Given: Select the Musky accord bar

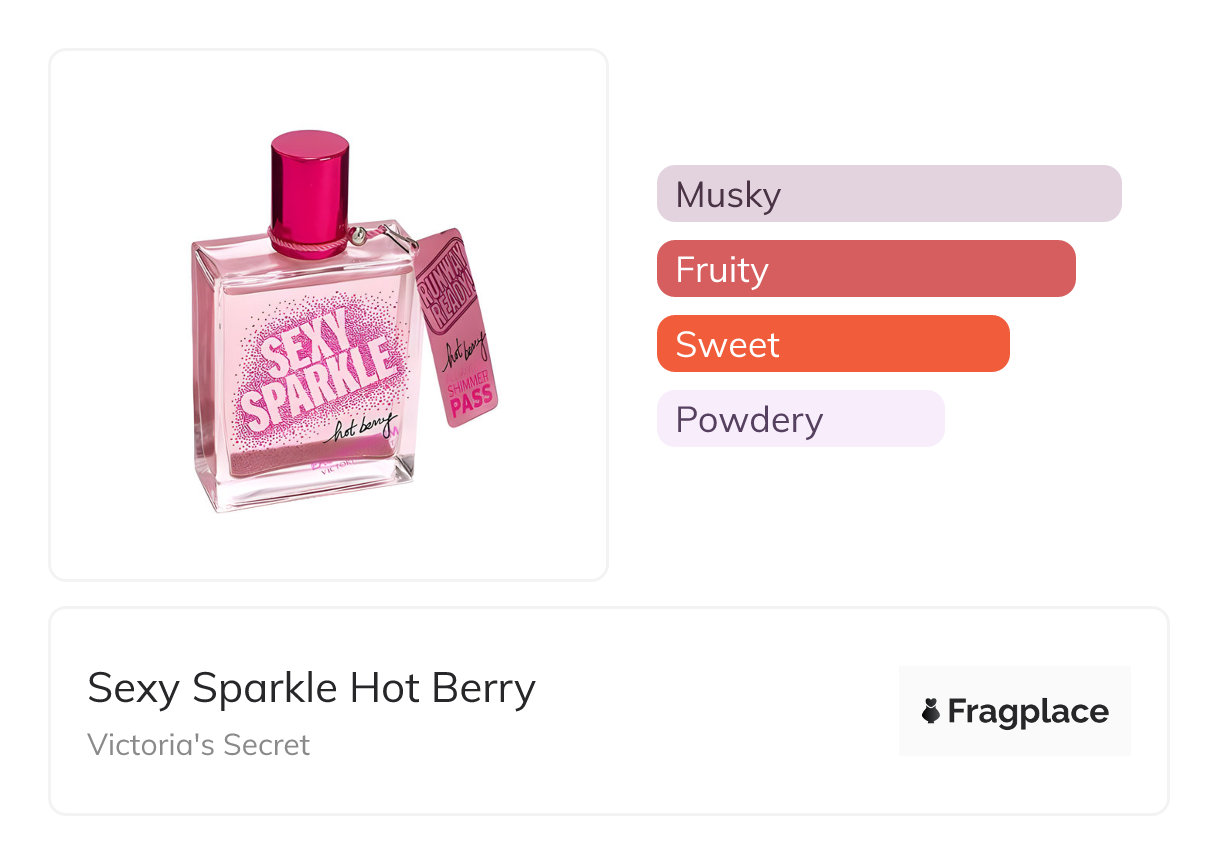Looking at the screenshot, I should click(888, 194).
